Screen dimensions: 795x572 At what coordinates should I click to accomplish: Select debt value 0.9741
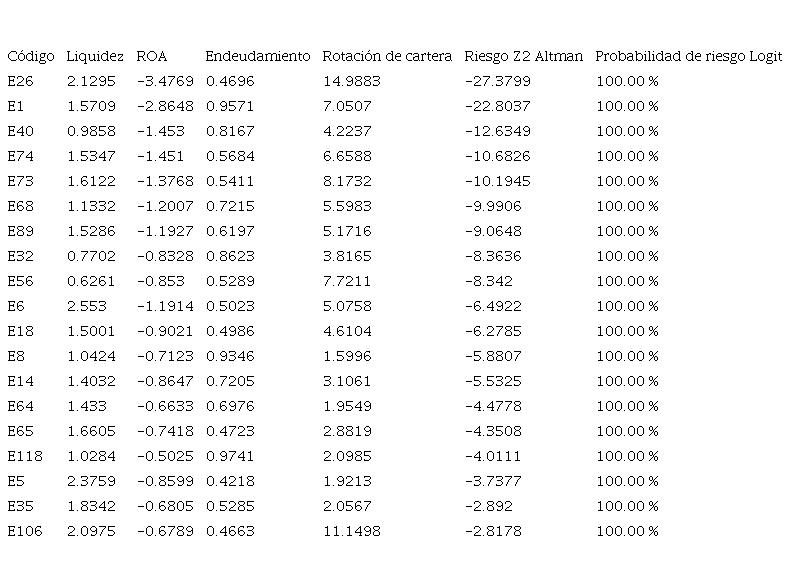pos(230,456)
